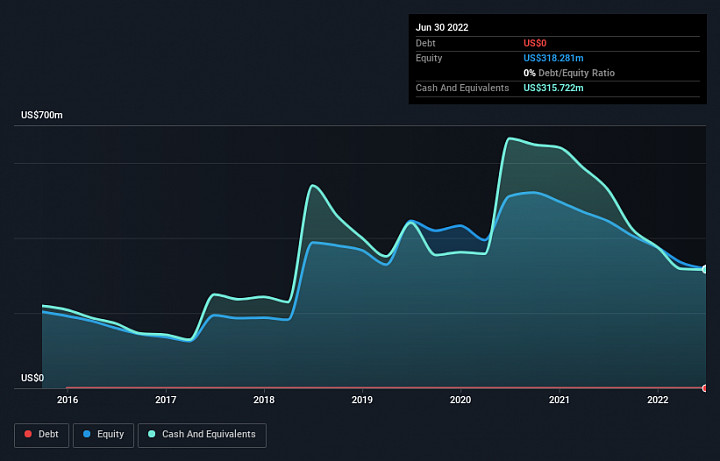Click the 2019 axis label

(x=362, y=400)
